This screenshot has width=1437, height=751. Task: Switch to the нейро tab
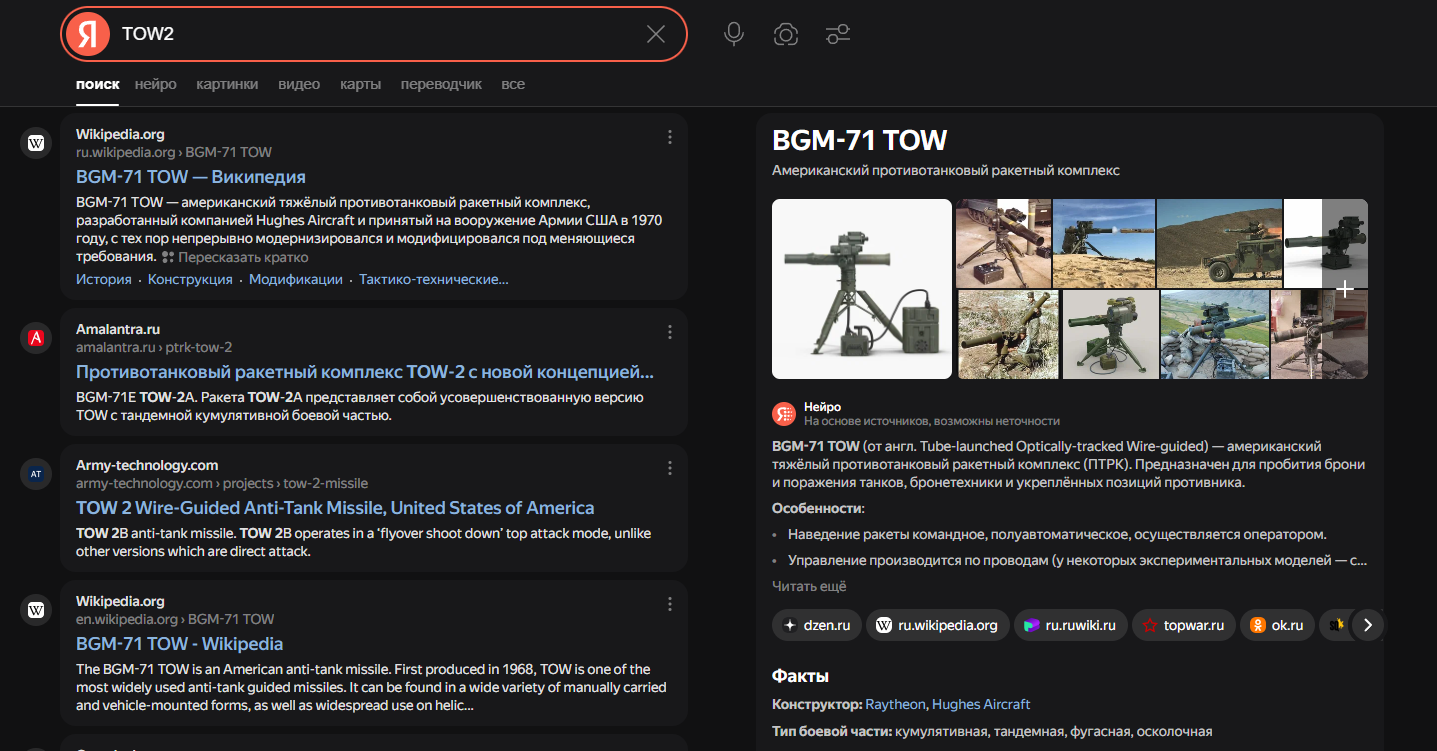(x=156, y=84)
